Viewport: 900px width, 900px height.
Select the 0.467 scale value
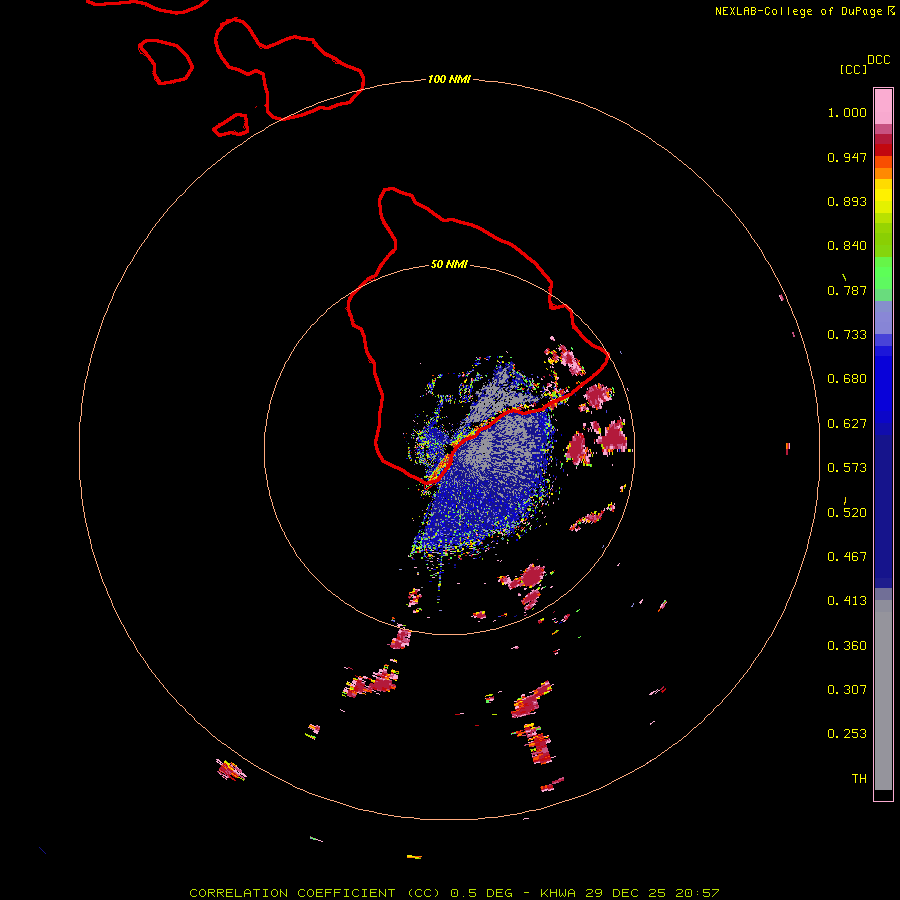[x=847, y=557]
